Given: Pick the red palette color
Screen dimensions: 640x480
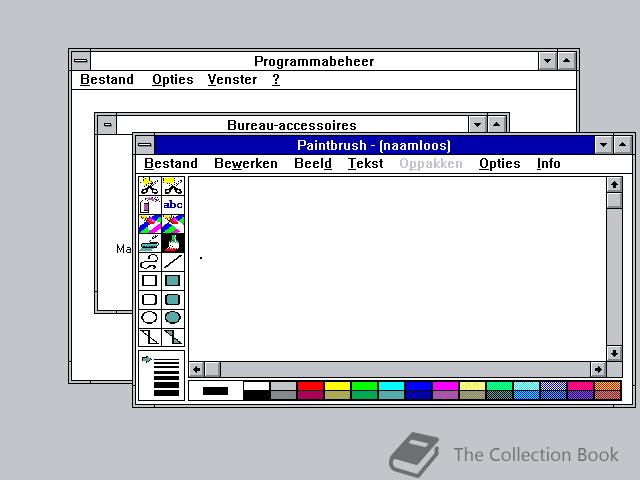Looking at the screenshot, I should click(311, 386).
